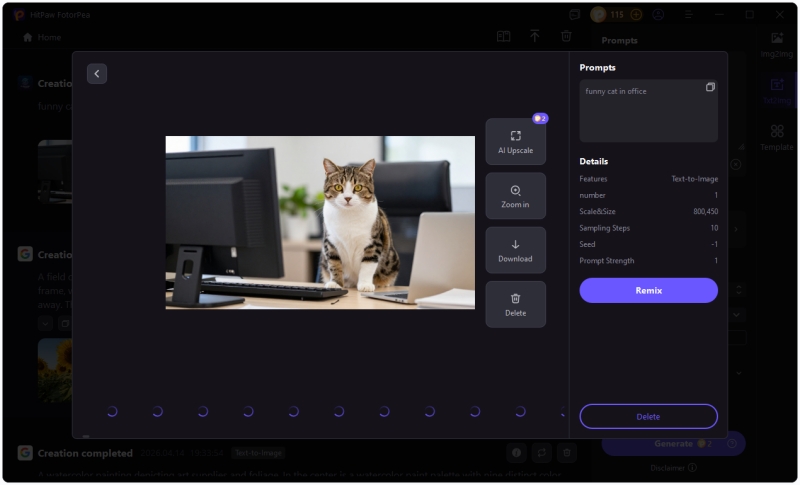The image size is (800, 485).
Task: Click the prompt text box
Action: [648, 111]
